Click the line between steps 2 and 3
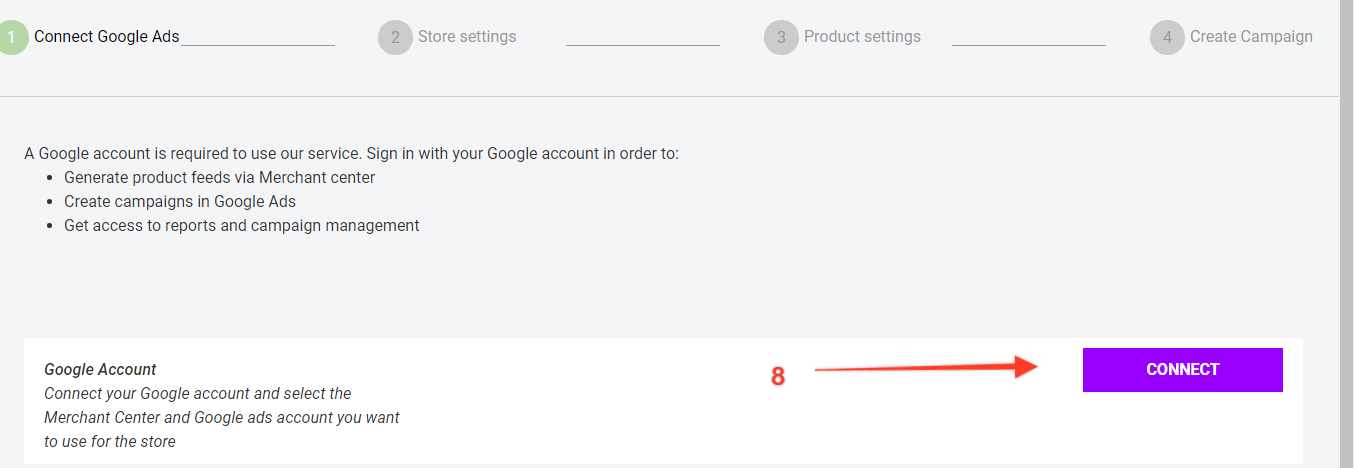 [x=642, y=45]
